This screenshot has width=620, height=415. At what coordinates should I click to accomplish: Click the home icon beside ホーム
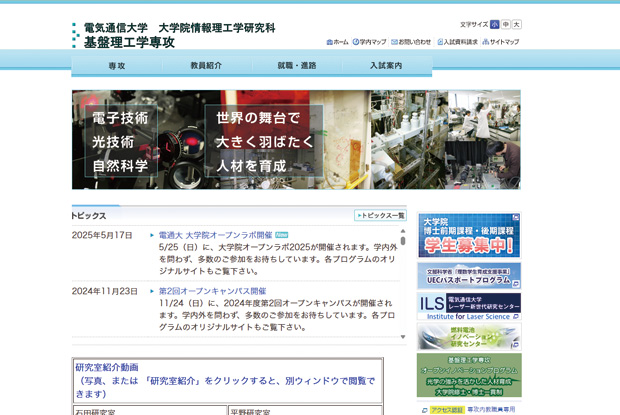pyautogui.click(x=329, y=42)
